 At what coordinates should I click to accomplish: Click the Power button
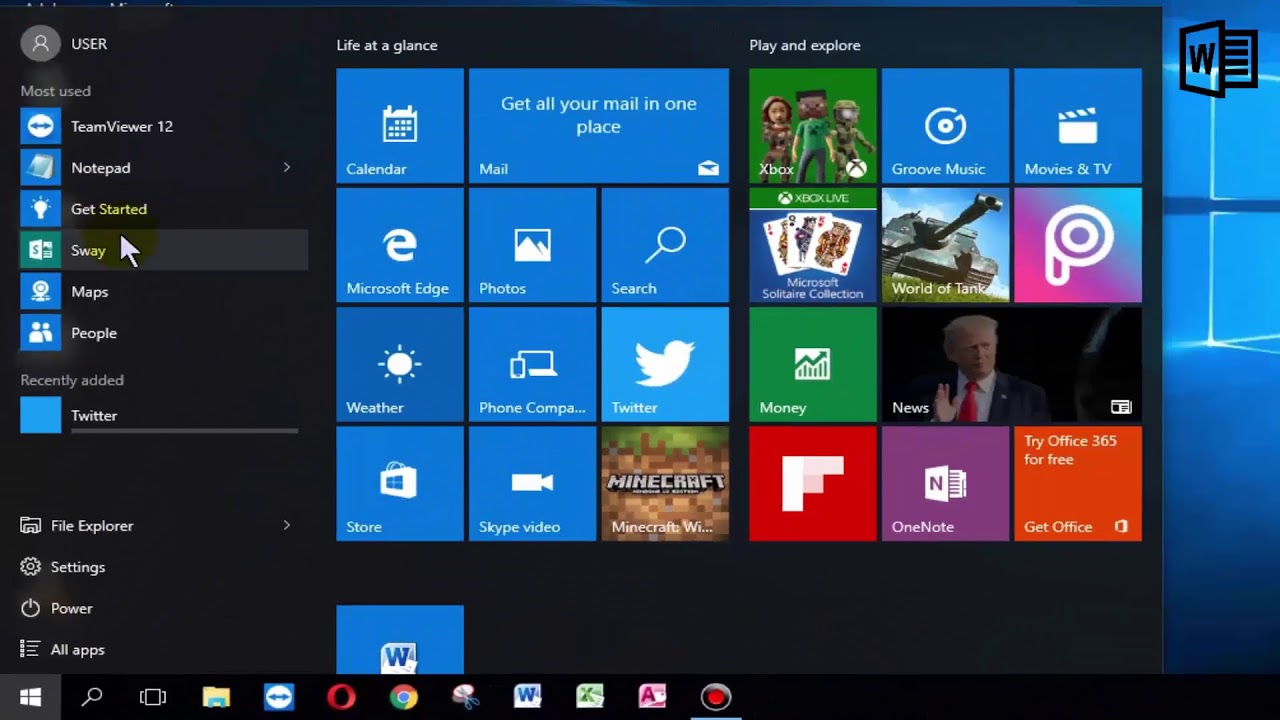click(164, 608)
